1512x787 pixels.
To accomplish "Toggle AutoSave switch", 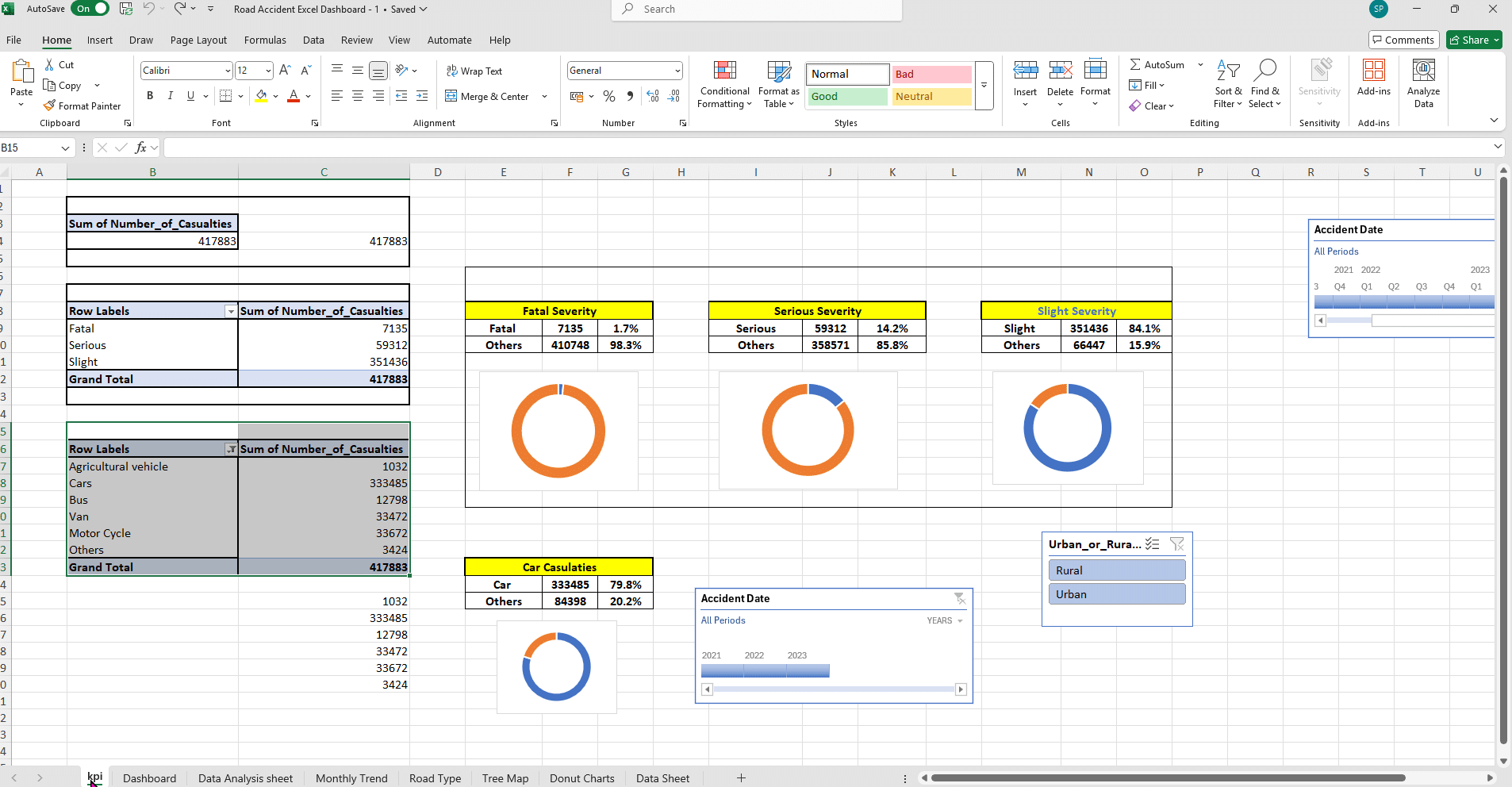I will 90,9.
